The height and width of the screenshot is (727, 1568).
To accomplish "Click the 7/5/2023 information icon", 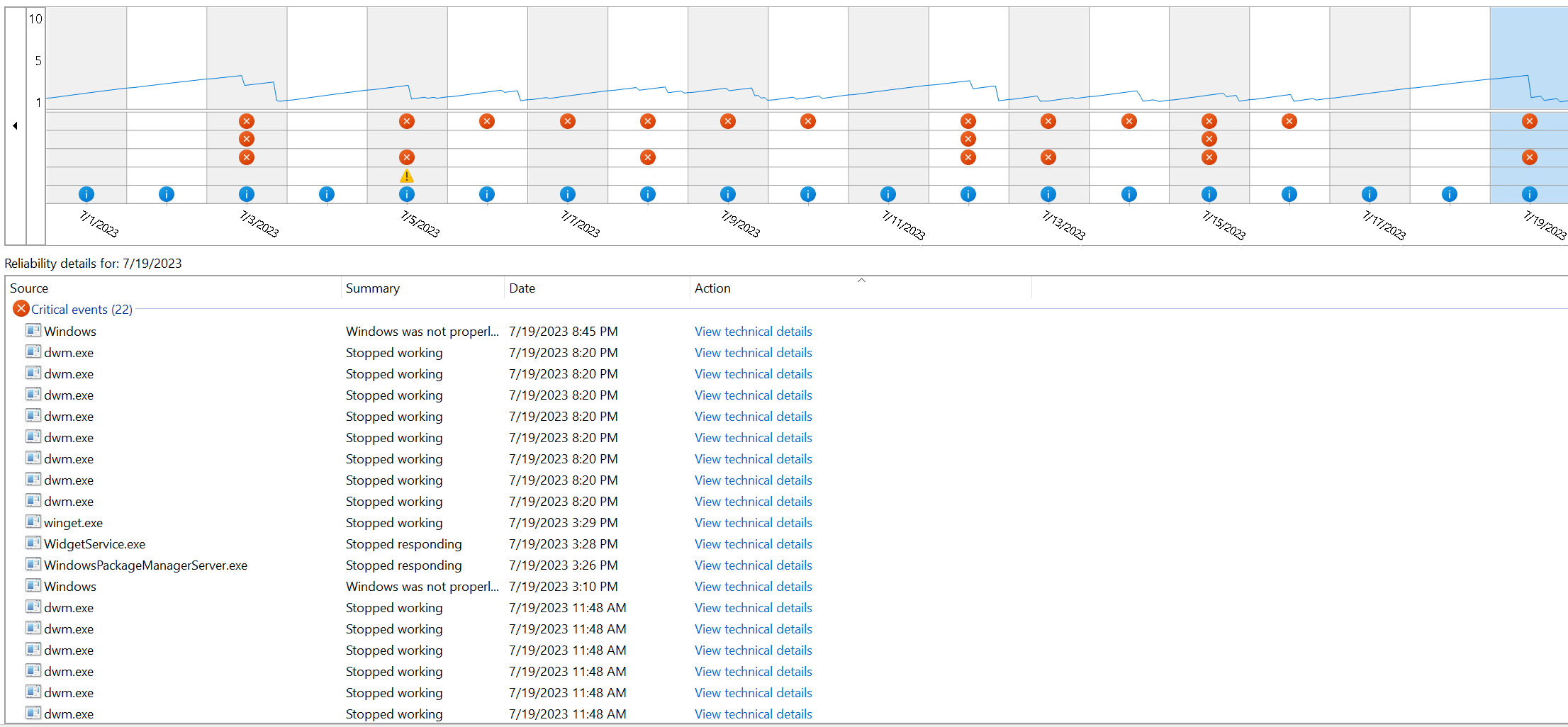I will point(406,194).
